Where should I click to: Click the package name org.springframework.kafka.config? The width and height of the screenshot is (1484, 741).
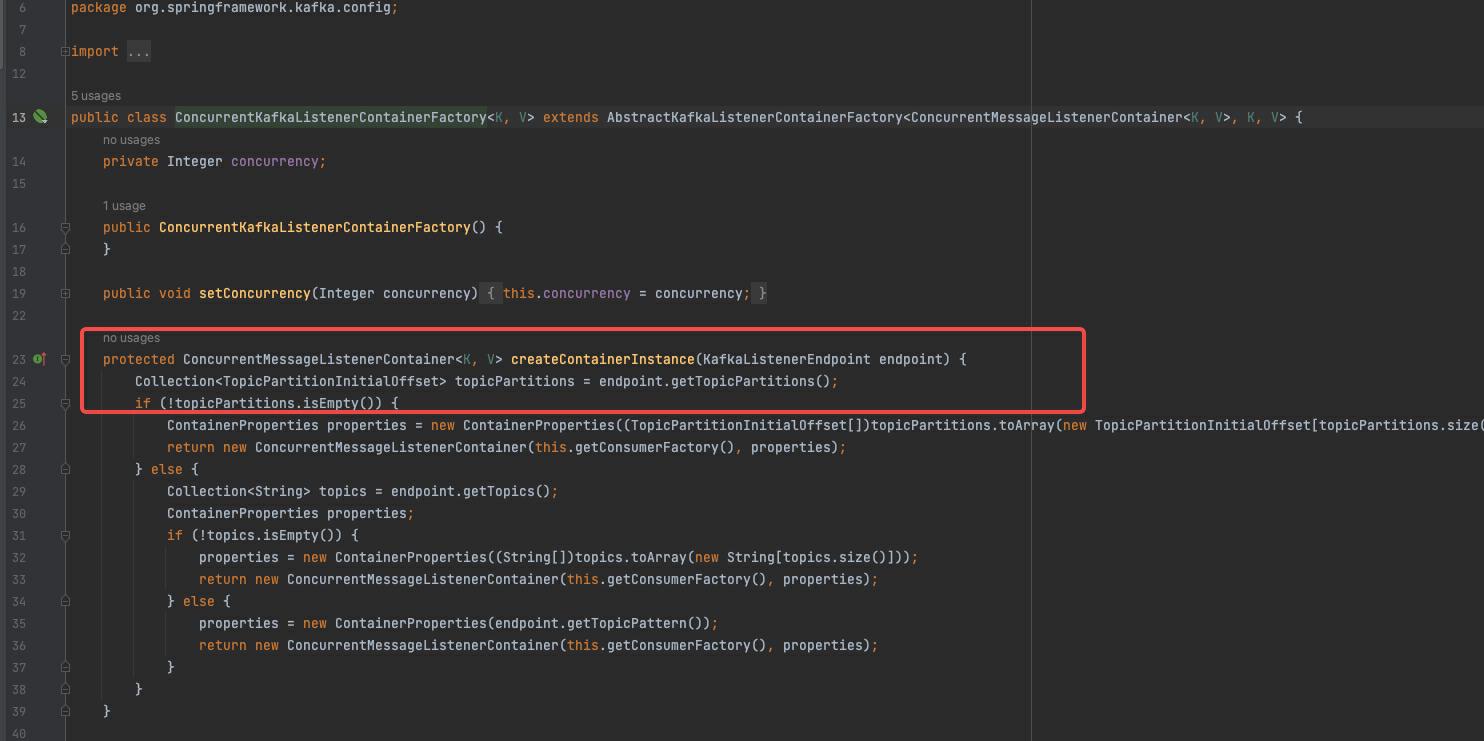point(262,7)
